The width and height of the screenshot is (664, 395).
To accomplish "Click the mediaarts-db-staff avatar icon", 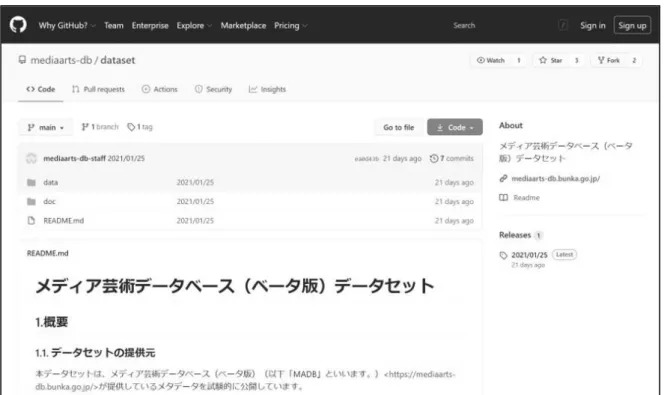I will click(31, 158).
